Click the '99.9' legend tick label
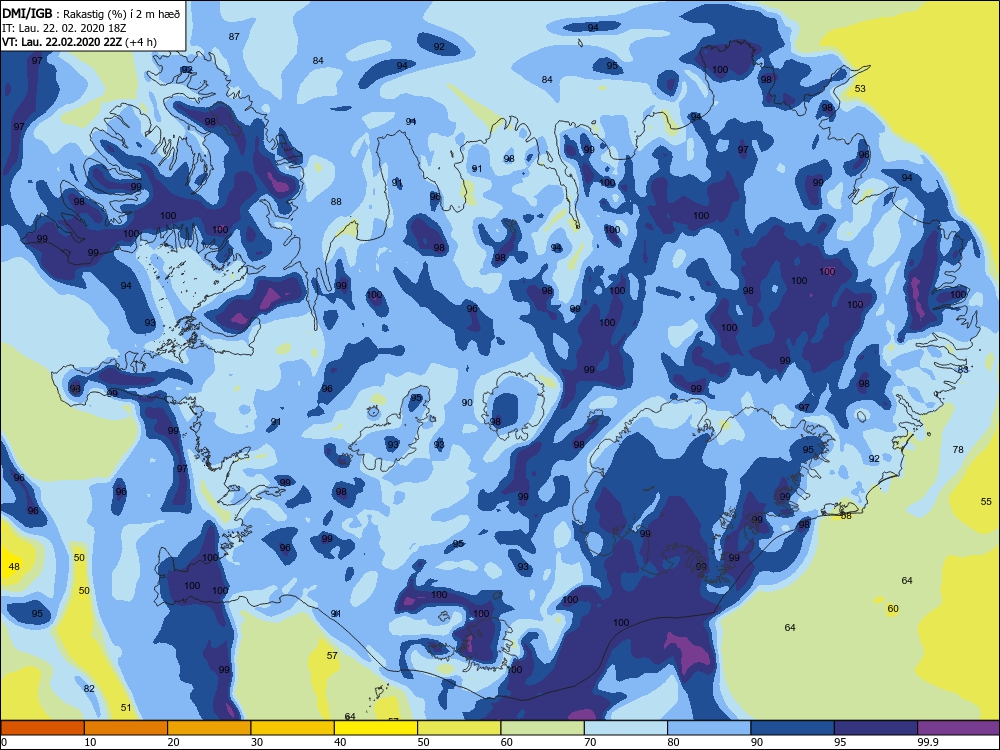 pyautogui.click(x=927, y=742)
